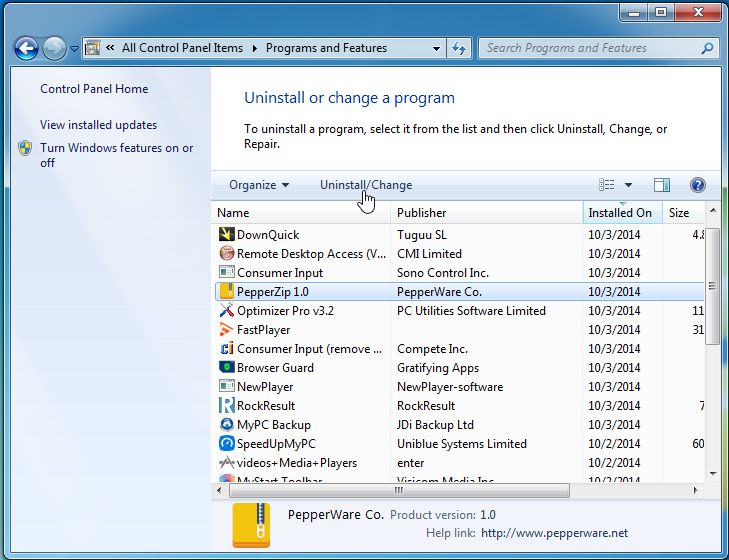729x560 pixels.
Task: Click Uninstall/Change in the toolbar
Action: click(366, 185)
